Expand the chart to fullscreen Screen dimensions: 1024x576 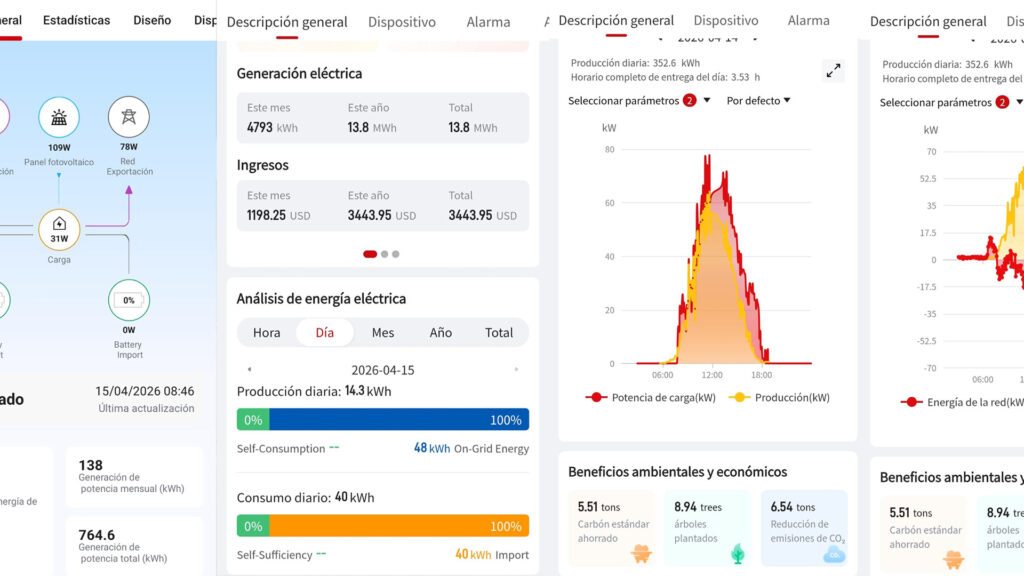(x=833, y=70)
